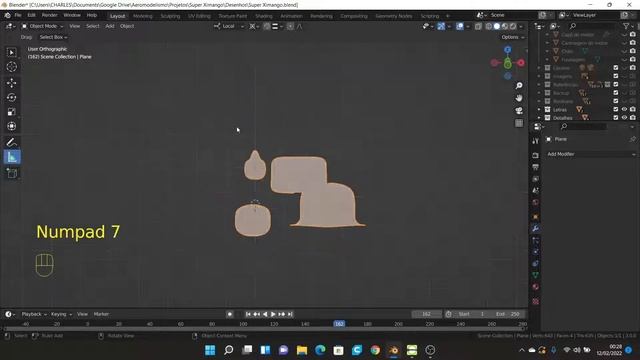Viewport: 640px width, 360px height.
Task: Open the Tool properties tab
Action: tap(535, 141)
